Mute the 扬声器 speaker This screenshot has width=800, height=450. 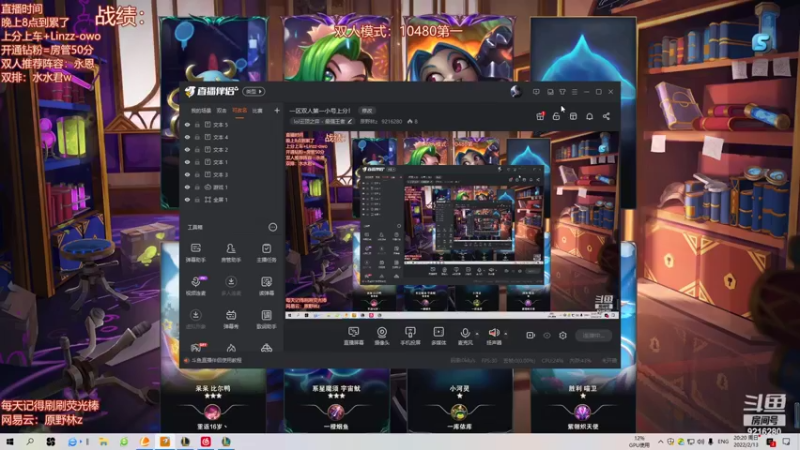[x=493, y=336]
